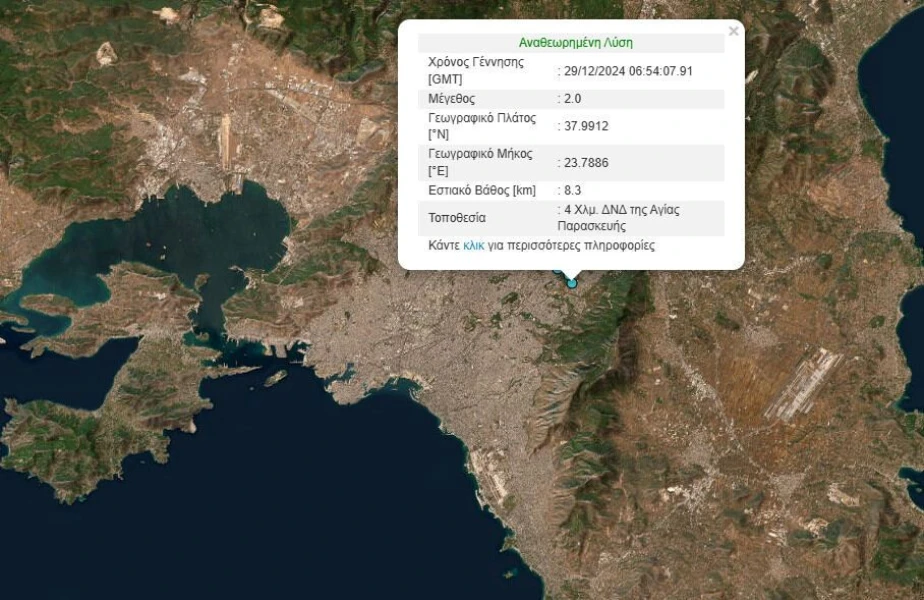Screen dimensions: 924x600
Task: Click the longitude value '23.7886'
Action: pyautogui.click(x=586, y=163)
